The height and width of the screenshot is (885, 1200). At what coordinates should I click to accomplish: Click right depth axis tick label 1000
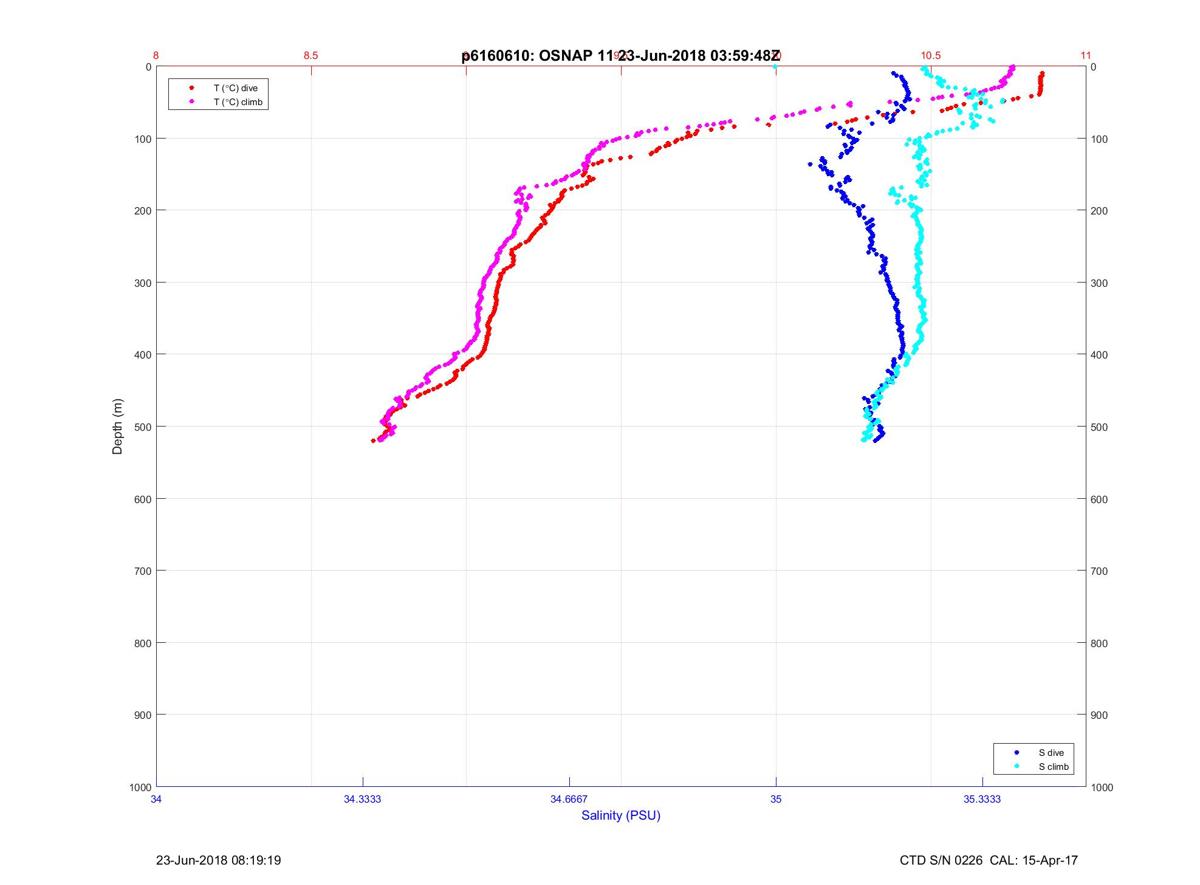[x=1102, y=787]
